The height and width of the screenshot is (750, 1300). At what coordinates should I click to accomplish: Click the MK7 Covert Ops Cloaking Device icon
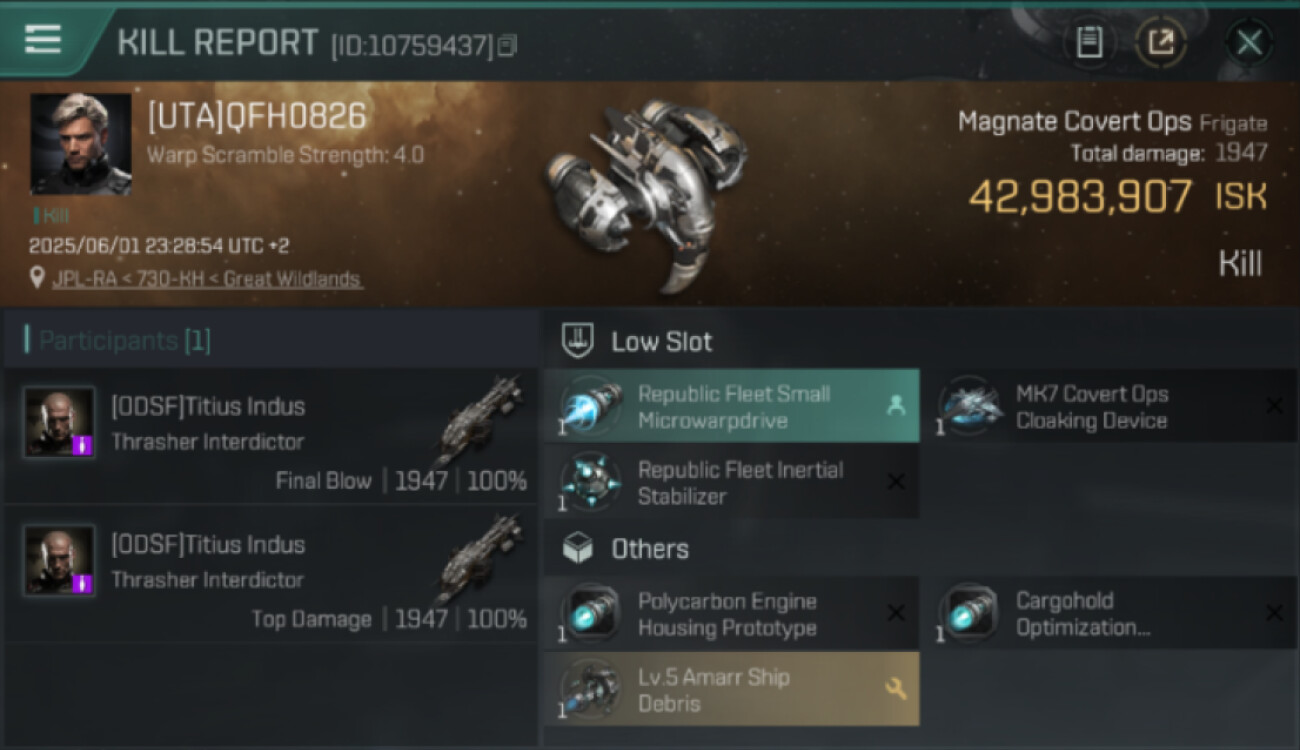click(969, 407)
